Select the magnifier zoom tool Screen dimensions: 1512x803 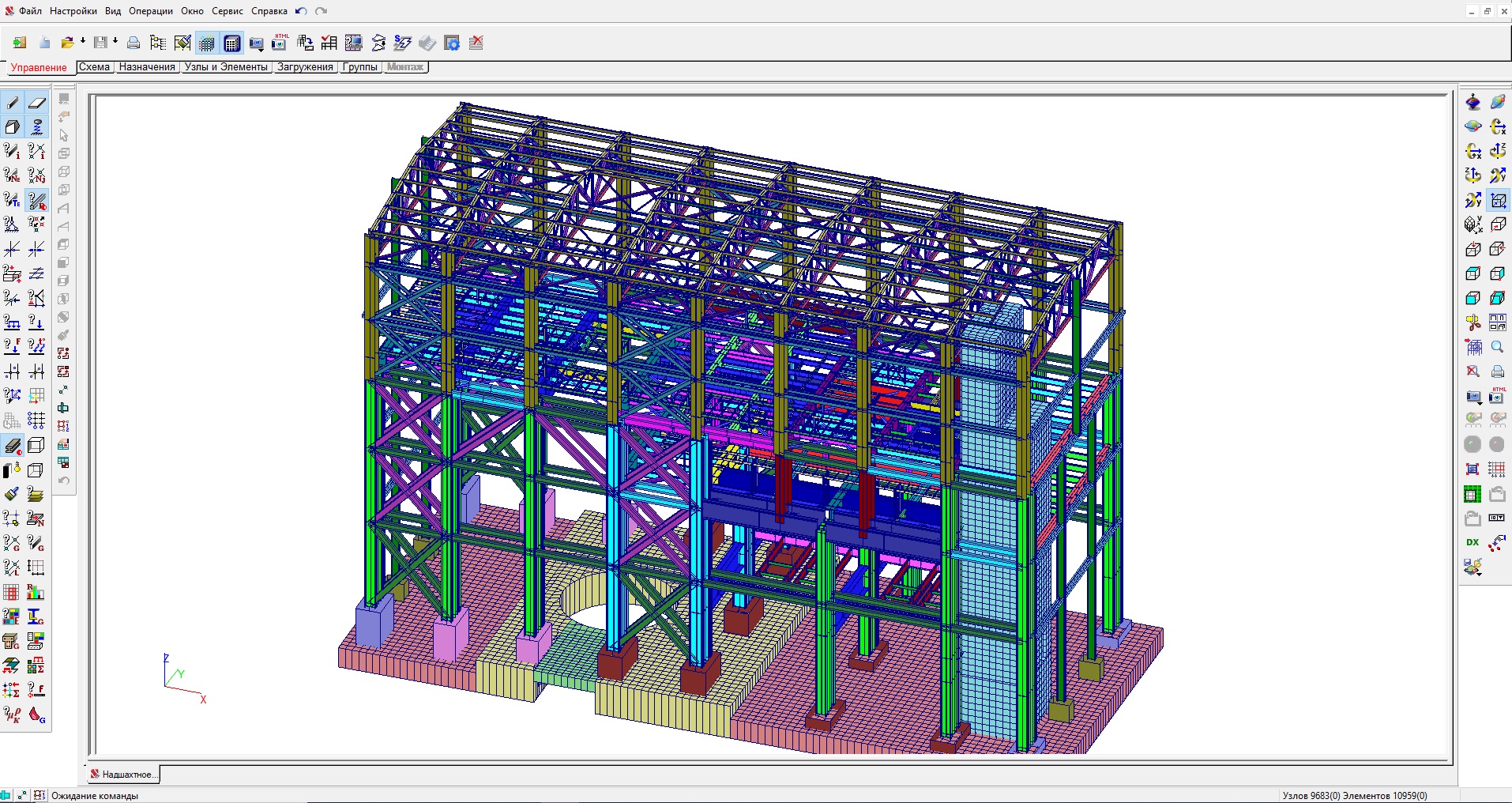(x=1497, y=347)
